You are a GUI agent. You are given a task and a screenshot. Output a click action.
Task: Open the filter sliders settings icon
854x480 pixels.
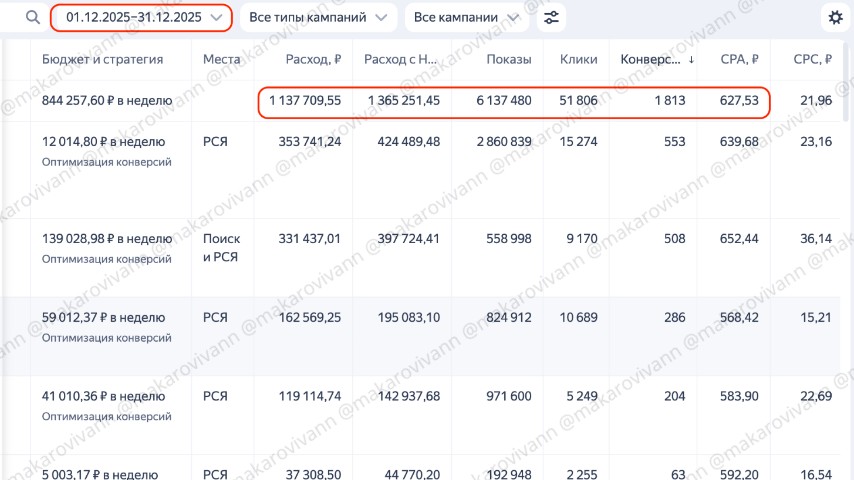point(551,18)
